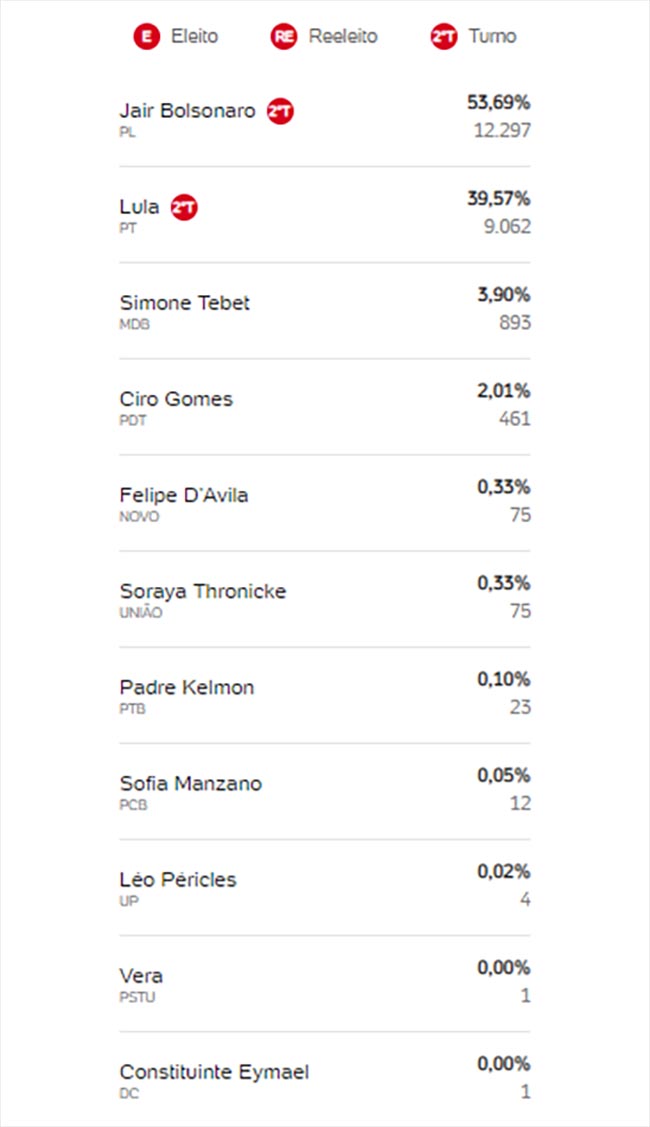Viewport: 650px width, 1127px height.
Task: Click the red E Eleito legend icon
Action: [x=146, y=37]
